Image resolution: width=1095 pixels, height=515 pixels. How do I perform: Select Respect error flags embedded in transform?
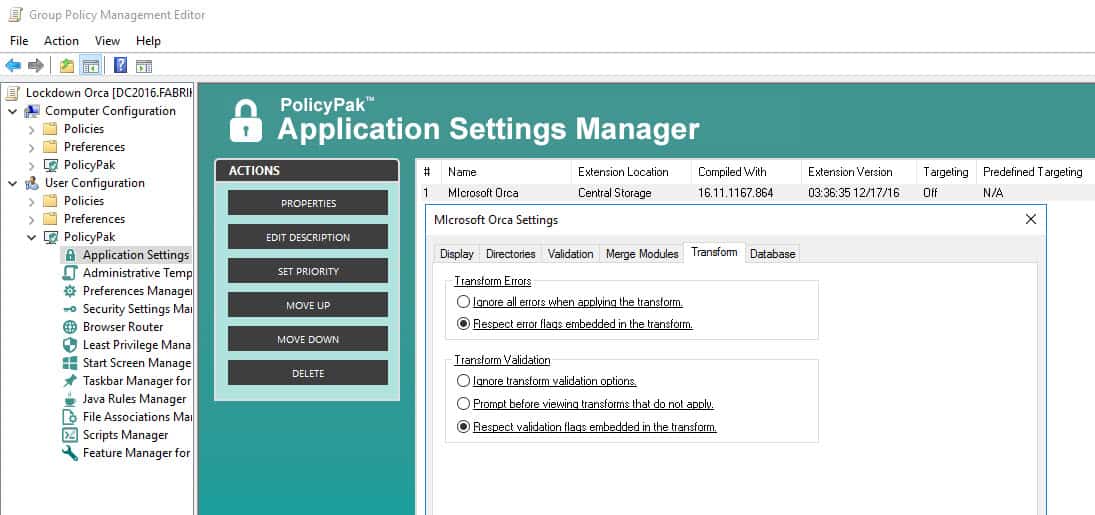(463, 324)
